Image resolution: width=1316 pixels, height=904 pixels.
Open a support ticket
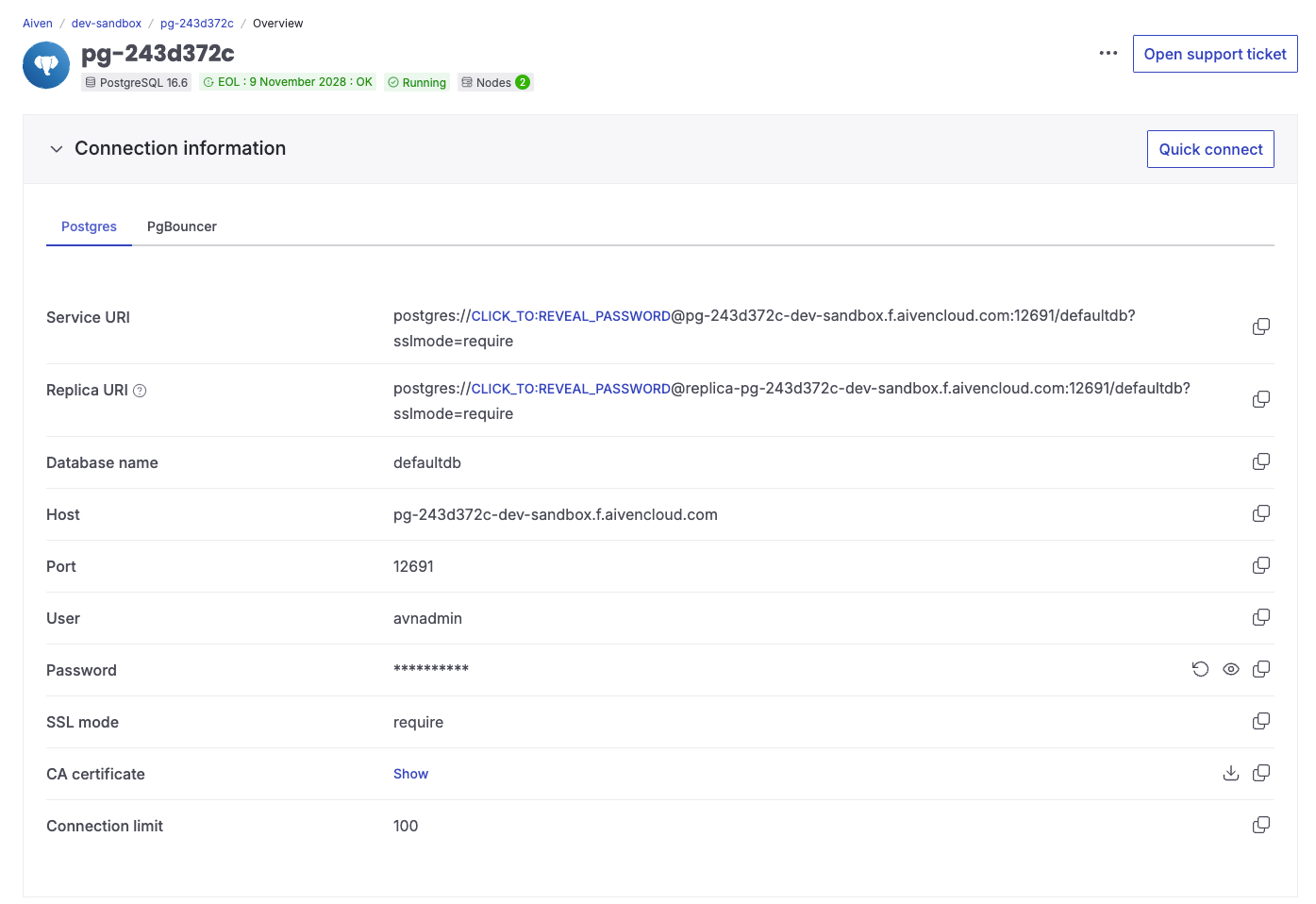1215,54
